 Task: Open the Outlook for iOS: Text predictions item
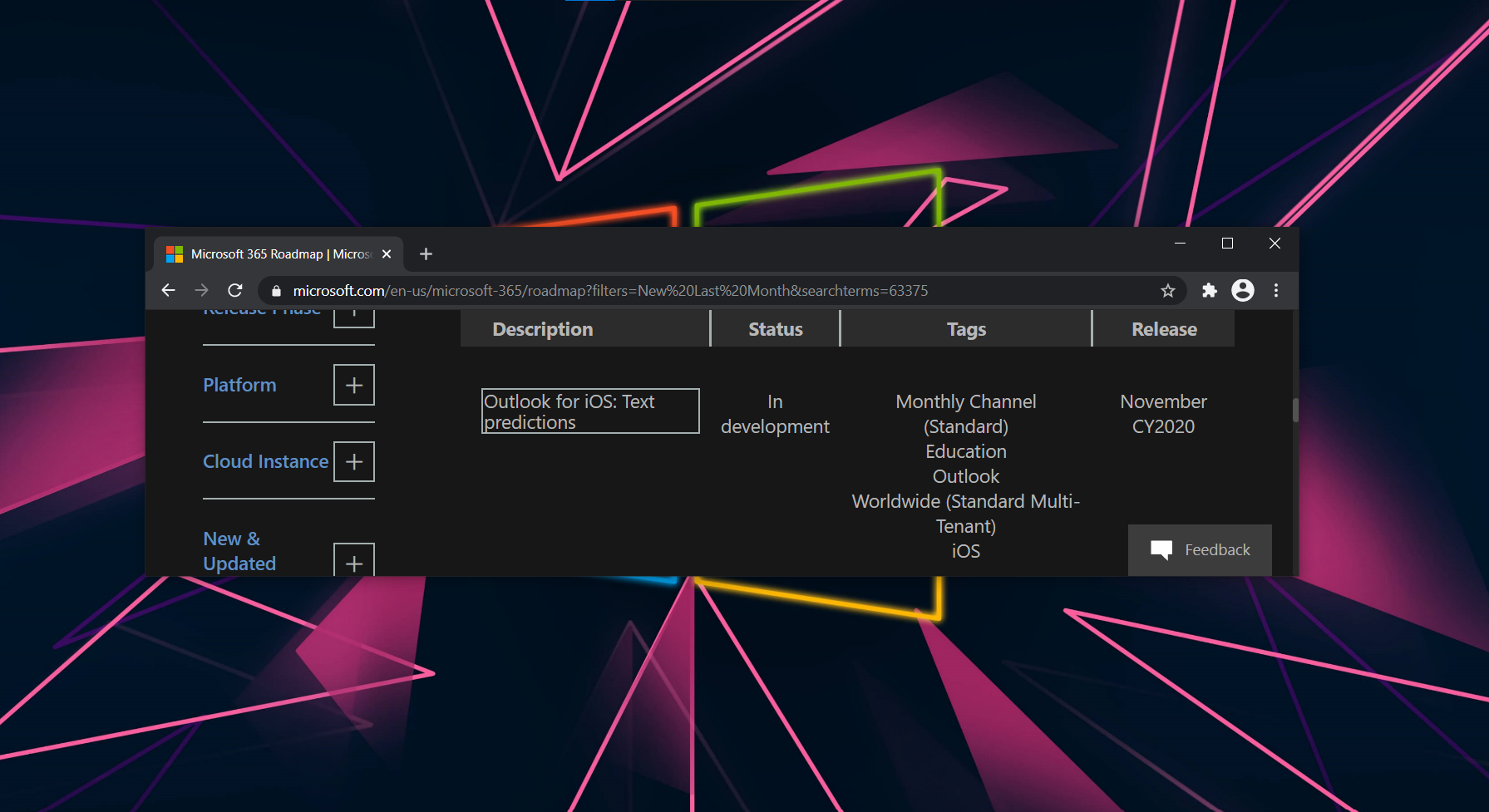click(x=590, y=411)
